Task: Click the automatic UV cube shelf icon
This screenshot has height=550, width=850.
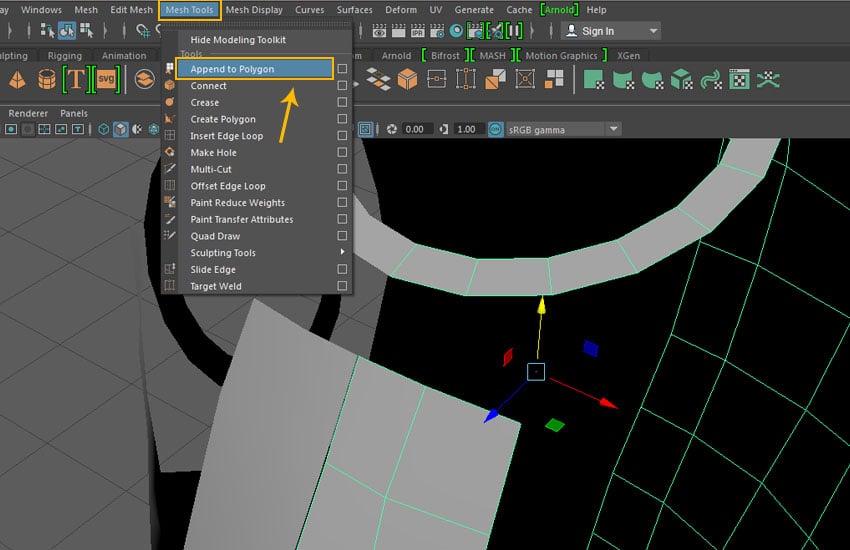Action: [x=681, y=80]
